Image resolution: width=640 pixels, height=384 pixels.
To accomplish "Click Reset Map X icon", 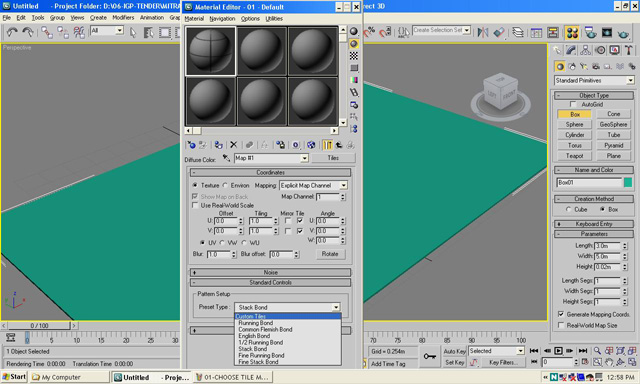I will click(233, 145).
